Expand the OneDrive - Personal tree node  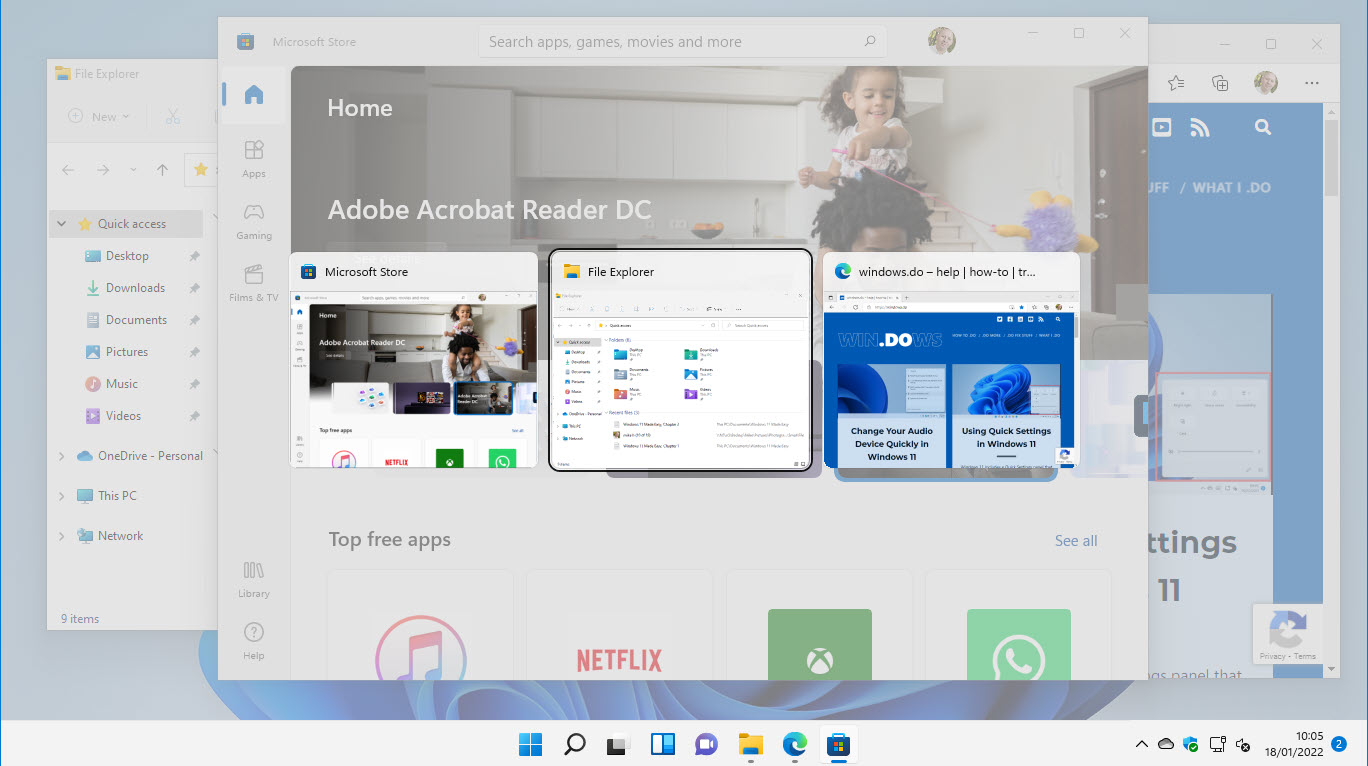point(62,456)
